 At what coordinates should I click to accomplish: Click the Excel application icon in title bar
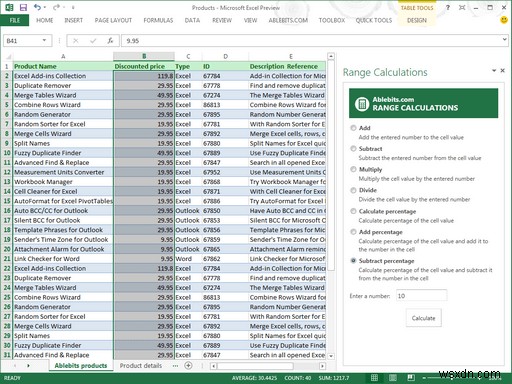pos(9,7)
